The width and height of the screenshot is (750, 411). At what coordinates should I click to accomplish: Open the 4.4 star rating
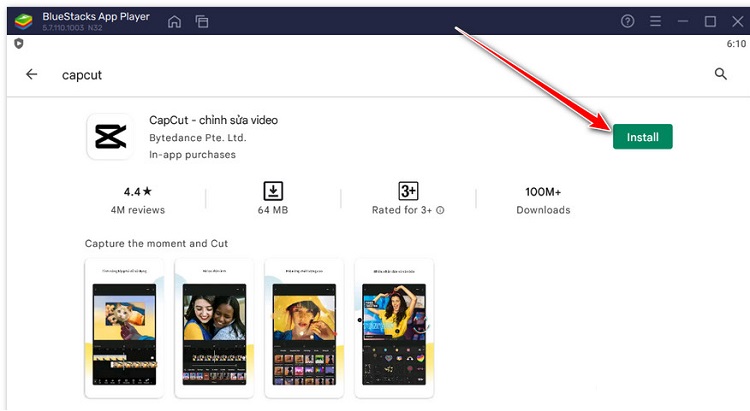[138, 192]
